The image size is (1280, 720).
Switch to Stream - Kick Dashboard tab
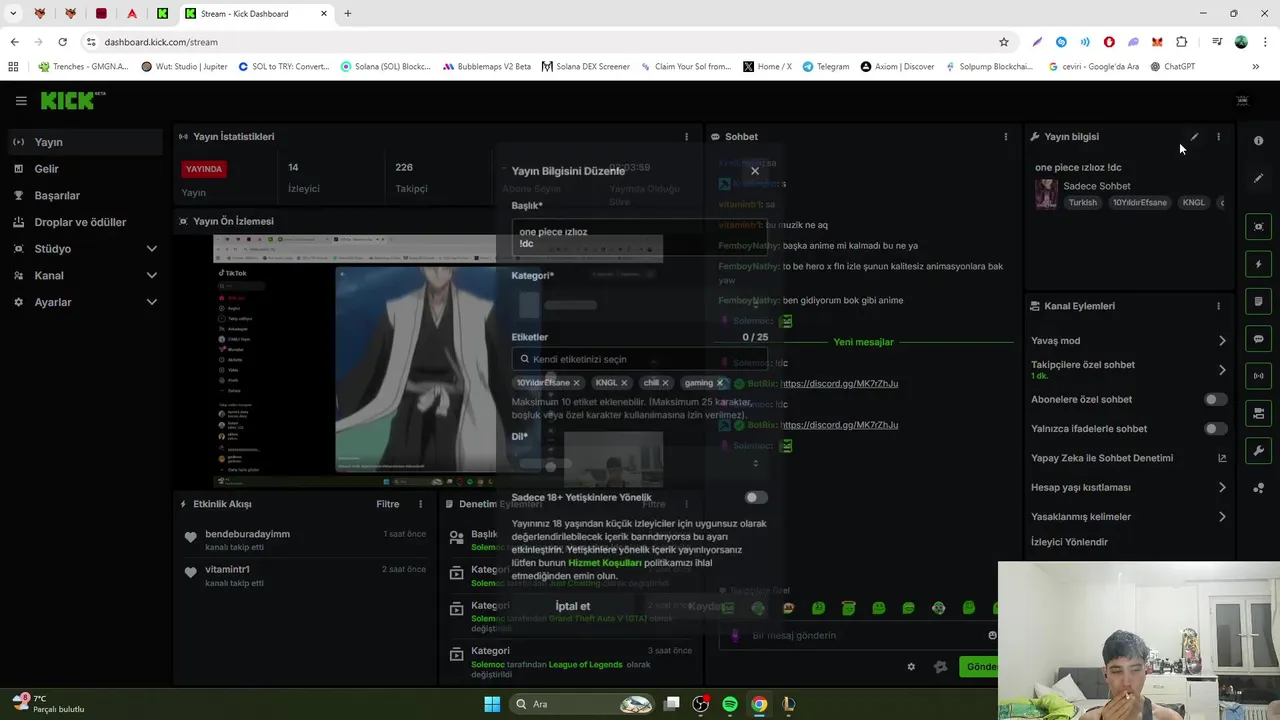click(x=256, y=14)
